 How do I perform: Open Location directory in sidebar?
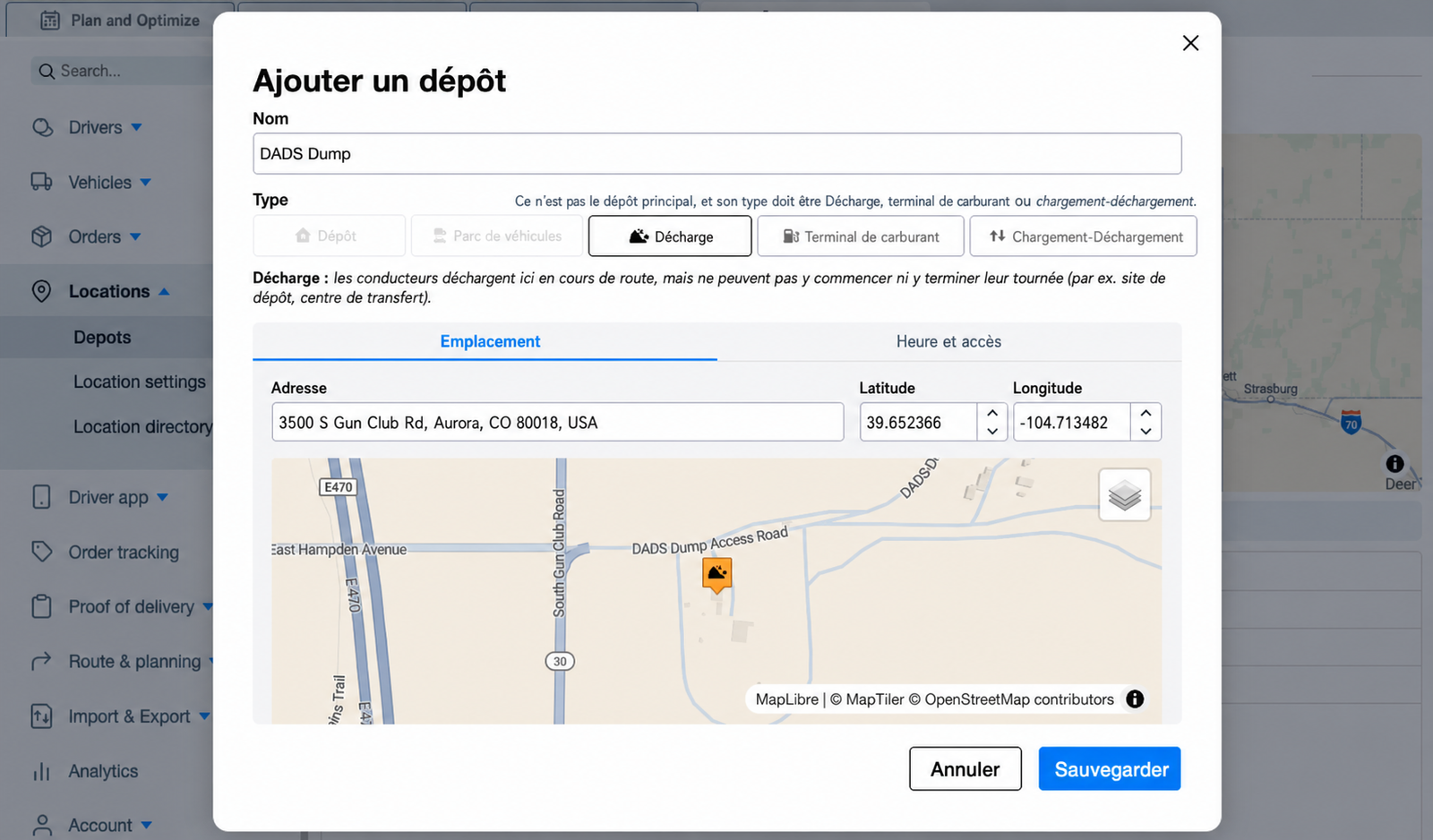[x=143, y=427]
